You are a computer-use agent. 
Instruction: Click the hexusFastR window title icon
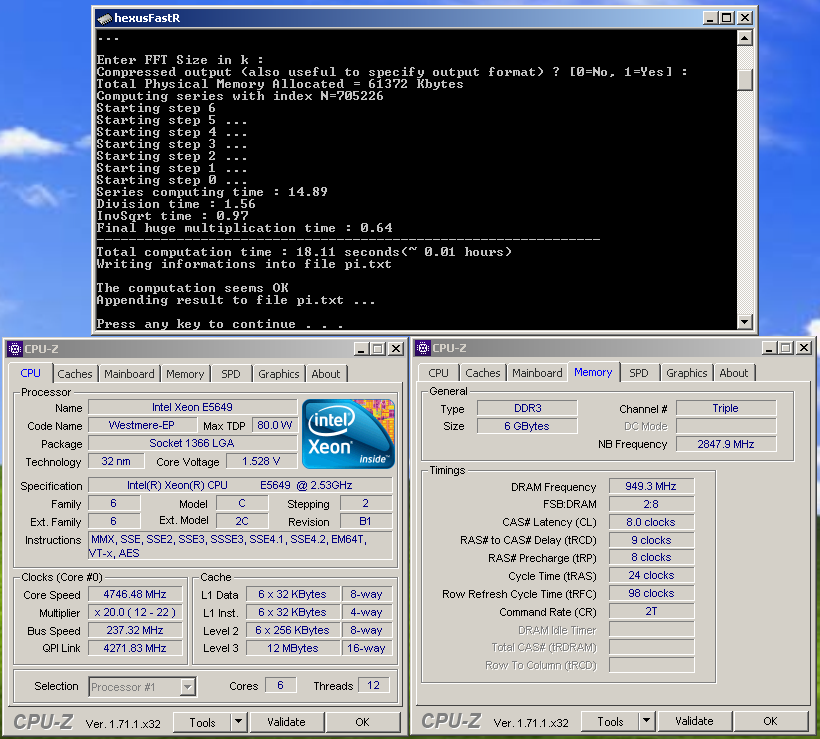pyautogui.click(x=104, y=18)
